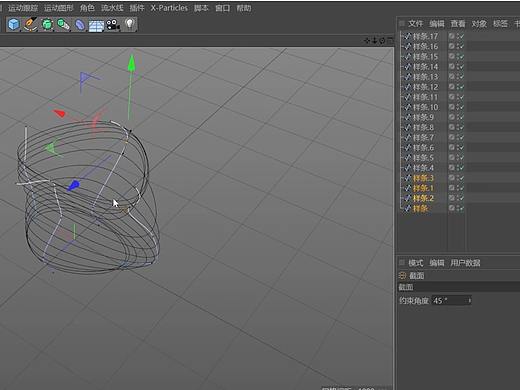Open Object Manager 文件 menu

(415, 23)
